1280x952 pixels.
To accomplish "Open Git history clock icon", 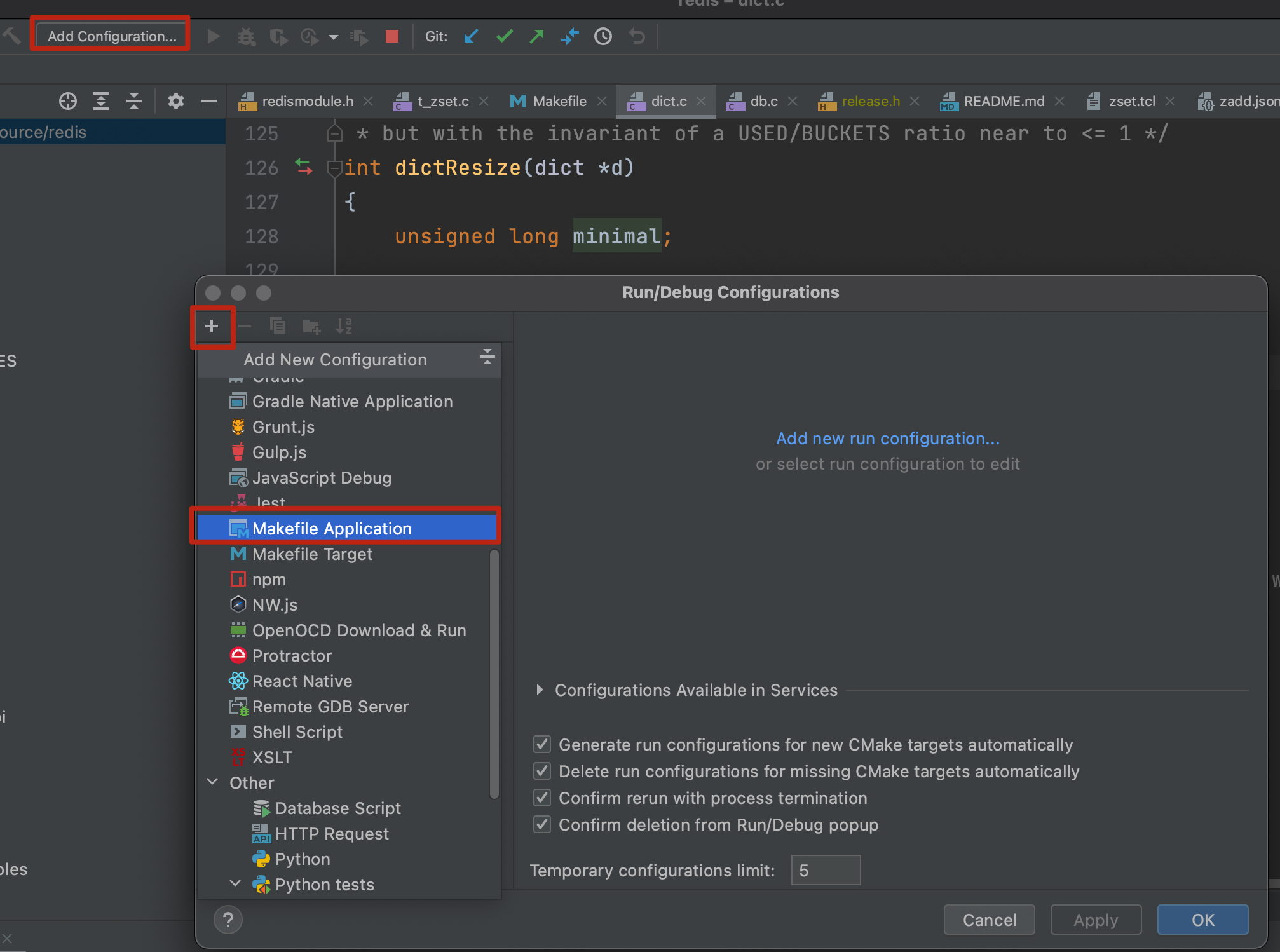I will coord(603,36).
